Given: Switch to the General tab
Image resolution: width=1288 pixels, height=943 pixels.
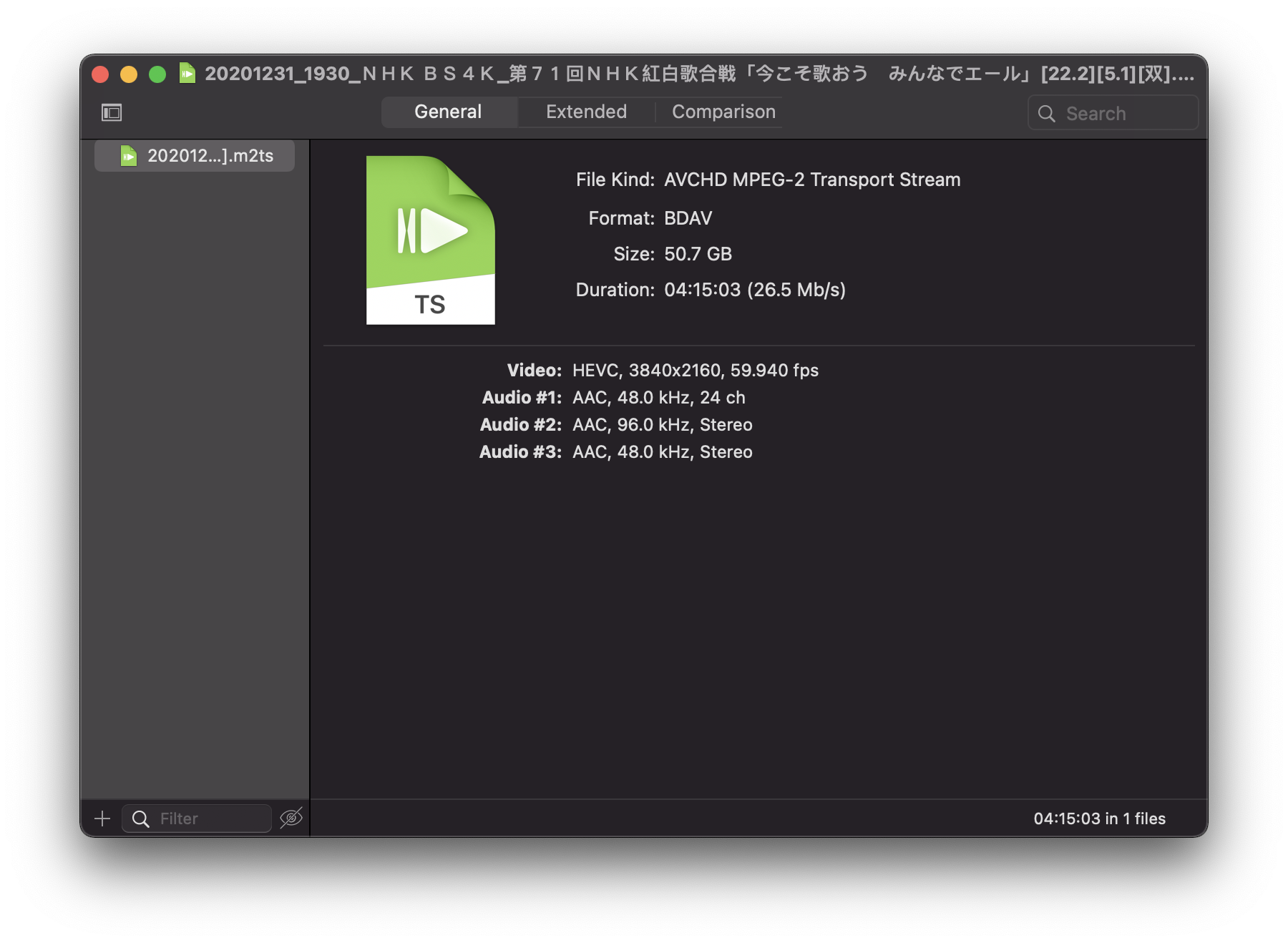Looking at the screenshot, I should coord(448,112).
